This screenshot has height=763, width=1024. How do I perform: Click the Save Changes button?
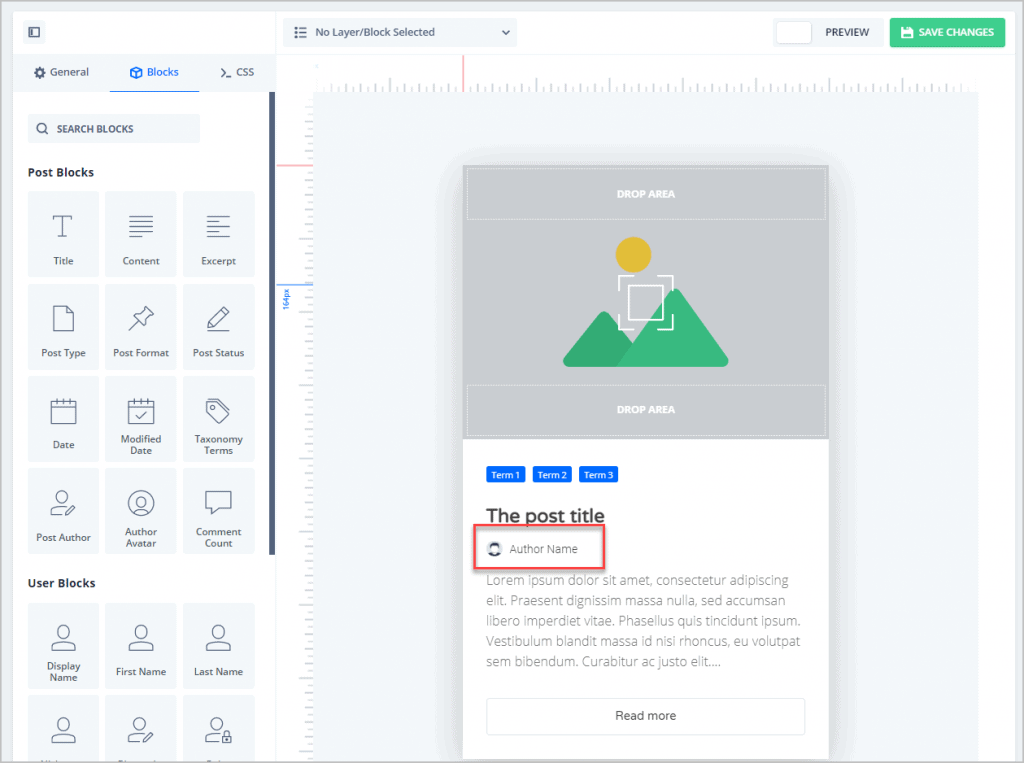946,32
